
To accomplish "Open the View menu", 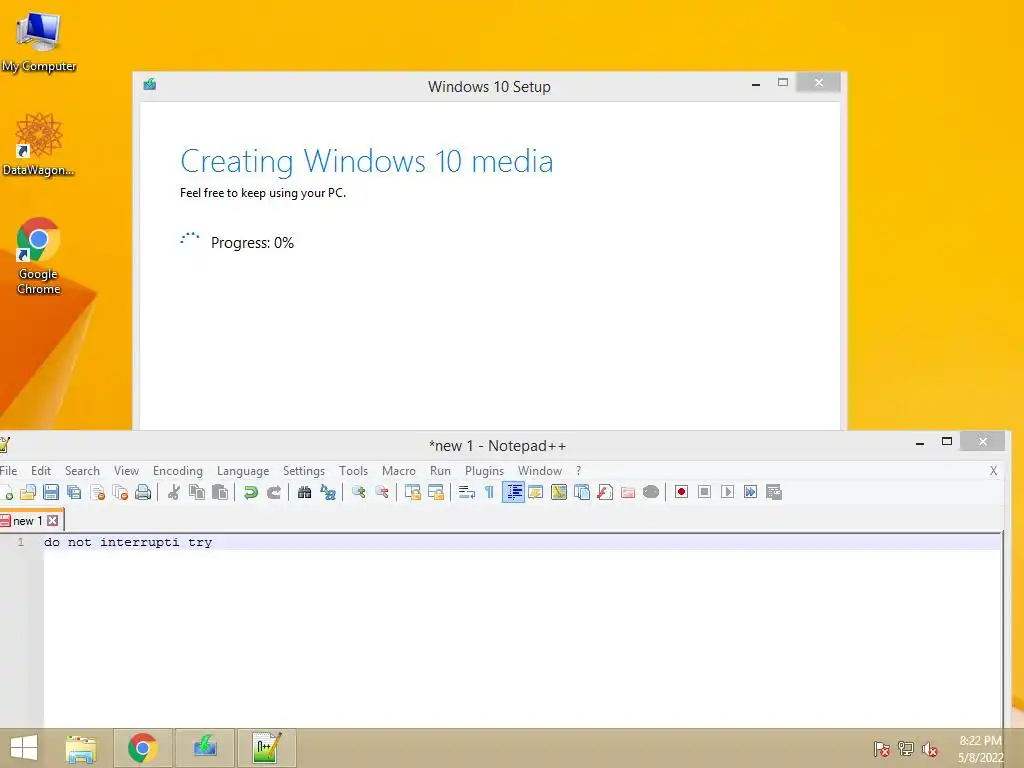I will (x=126, y=471).
